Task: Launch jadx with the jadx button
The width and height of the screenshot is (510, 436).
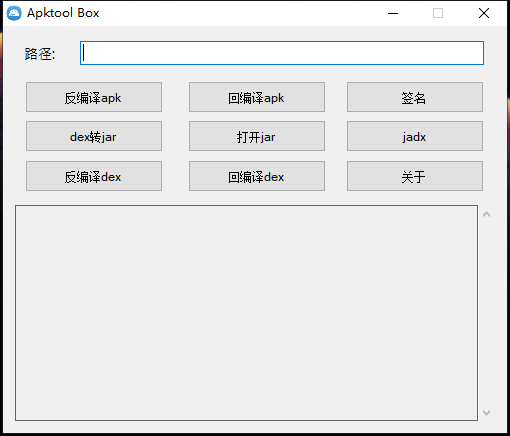Action: click(x=415, y=136)
